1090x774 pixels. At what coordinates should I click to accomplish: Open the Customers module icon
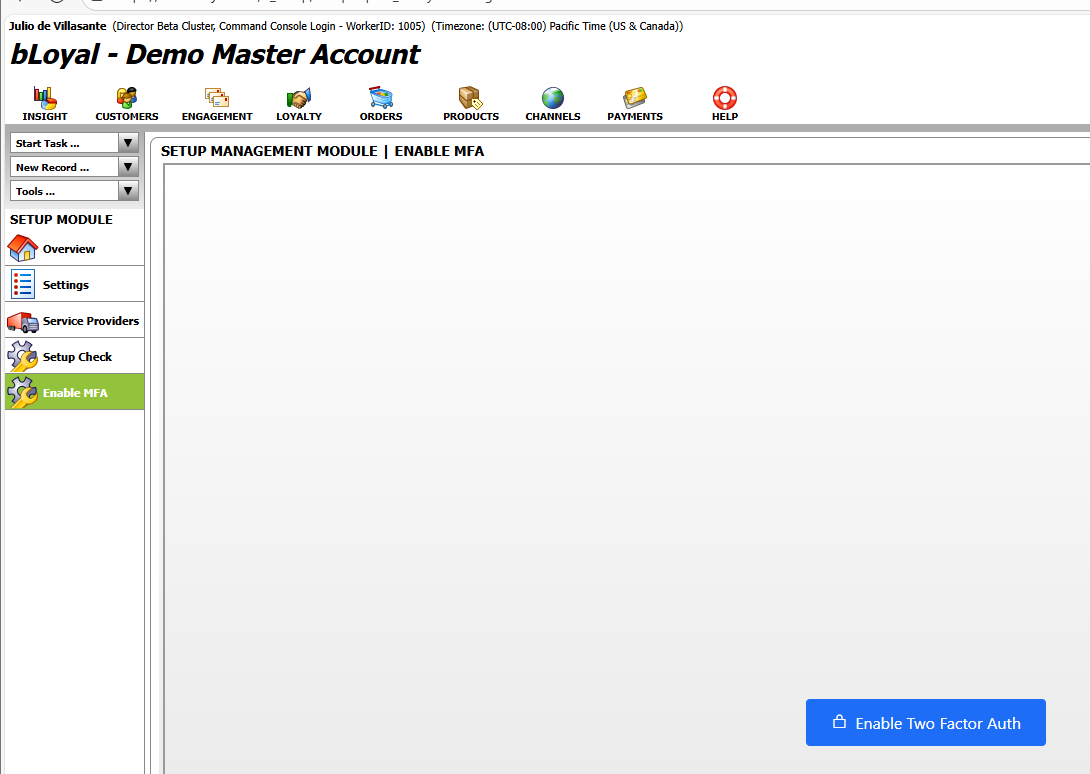pyautogui.click(x=127, y=98)
